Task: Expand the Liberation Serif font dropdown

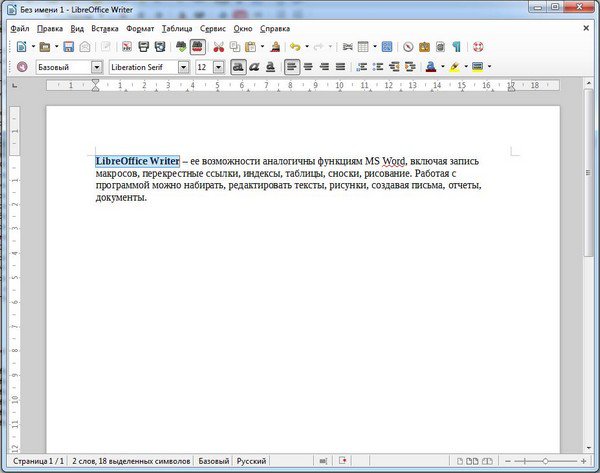Action: 184,67
